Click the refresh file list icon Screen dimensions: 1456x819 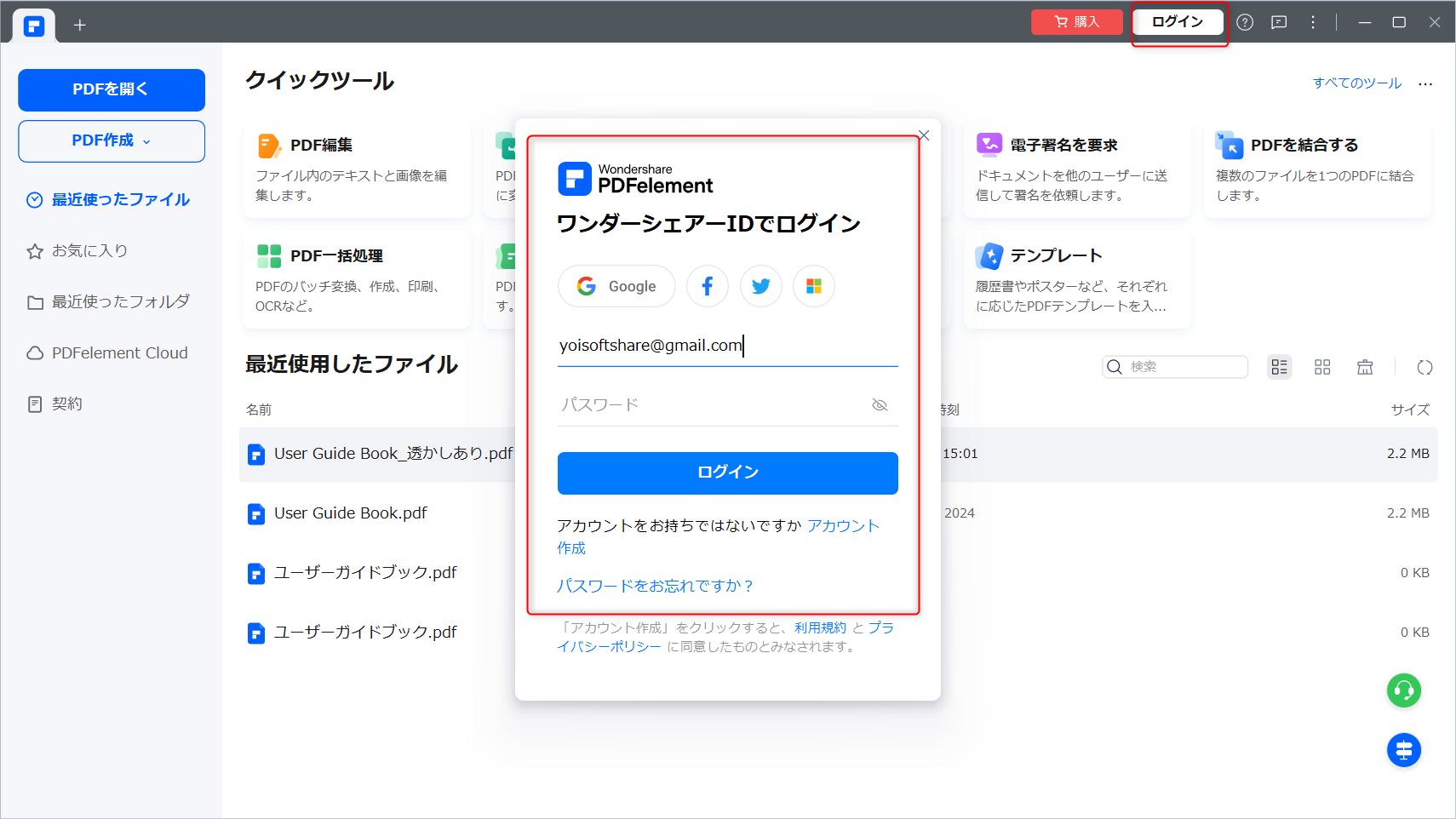[1424, 367]
